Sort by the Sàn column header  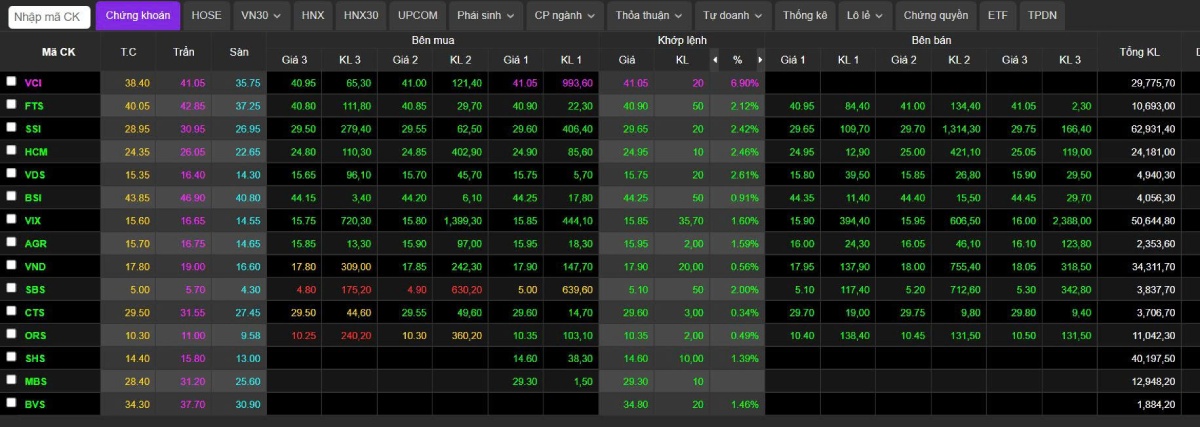pos(239,51)
